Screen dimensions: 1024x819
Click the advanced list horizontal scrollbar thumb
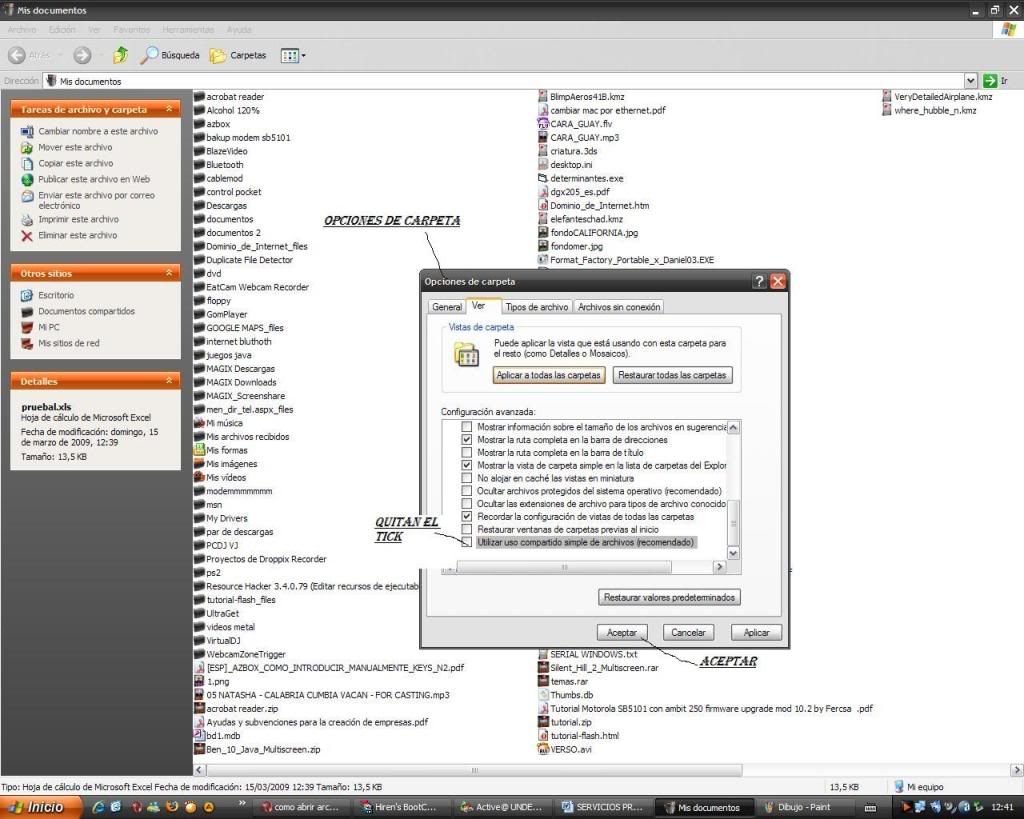[x=564, y=568]
